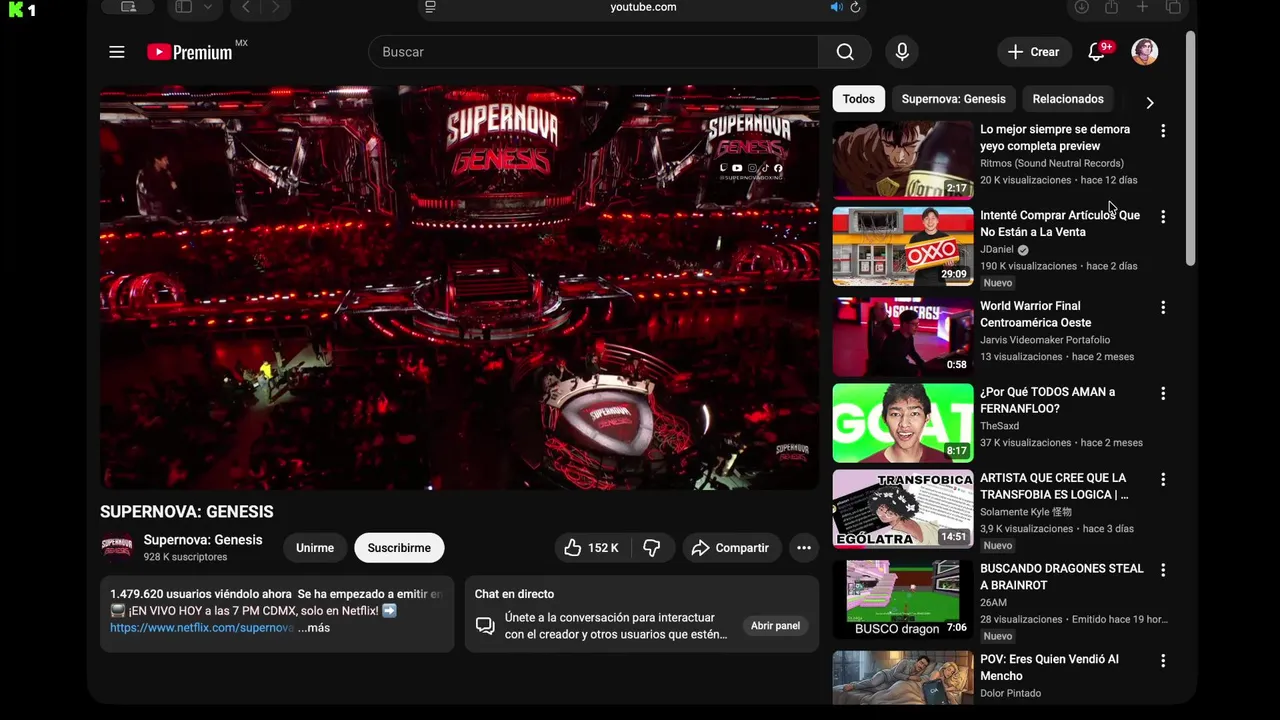Screen dimensions: 1280x720
Task: Open the TheSaxd channel name
Action: (999, 426)
